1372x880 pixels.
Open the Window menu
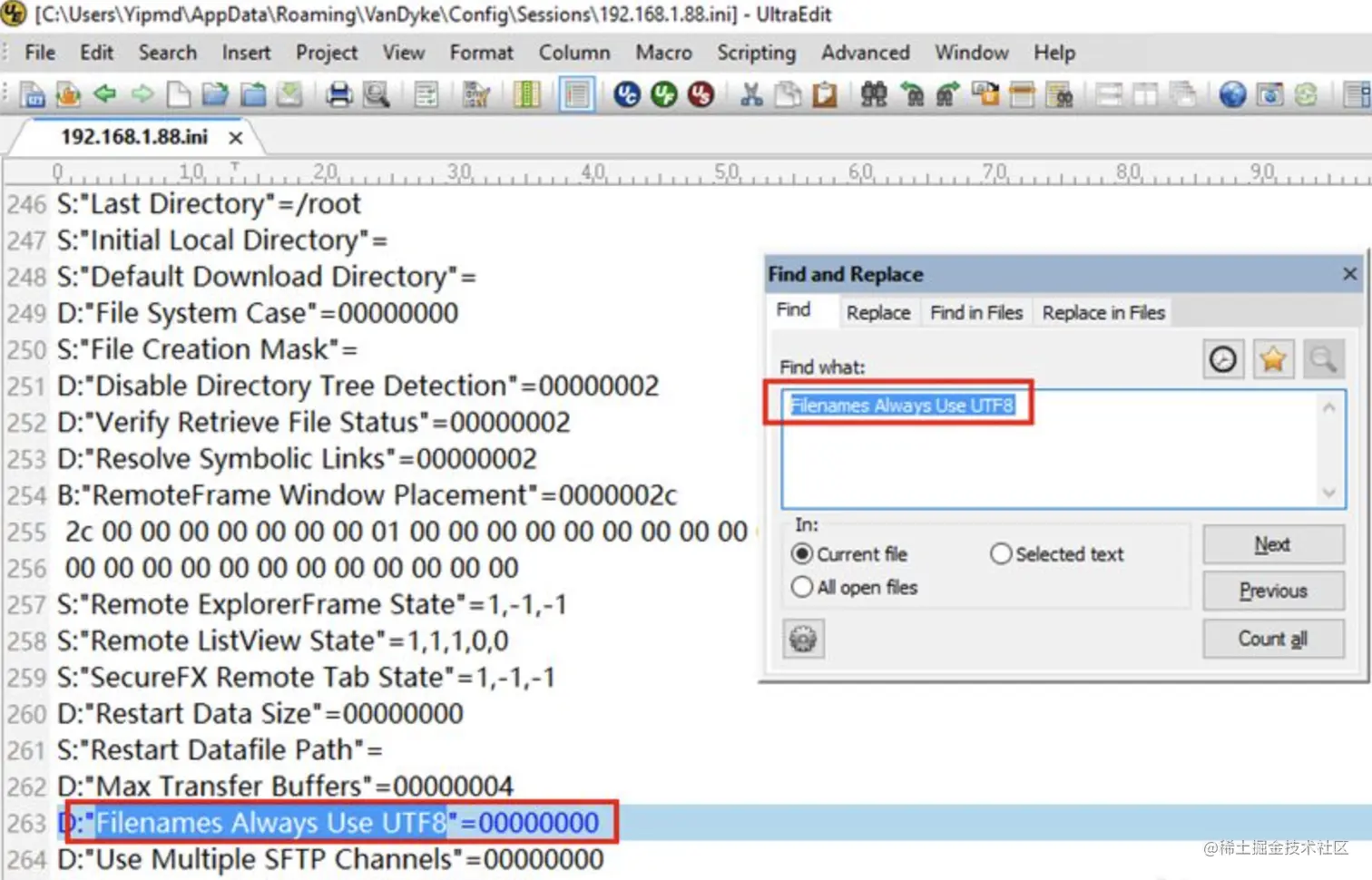click(x=972, y=53)
